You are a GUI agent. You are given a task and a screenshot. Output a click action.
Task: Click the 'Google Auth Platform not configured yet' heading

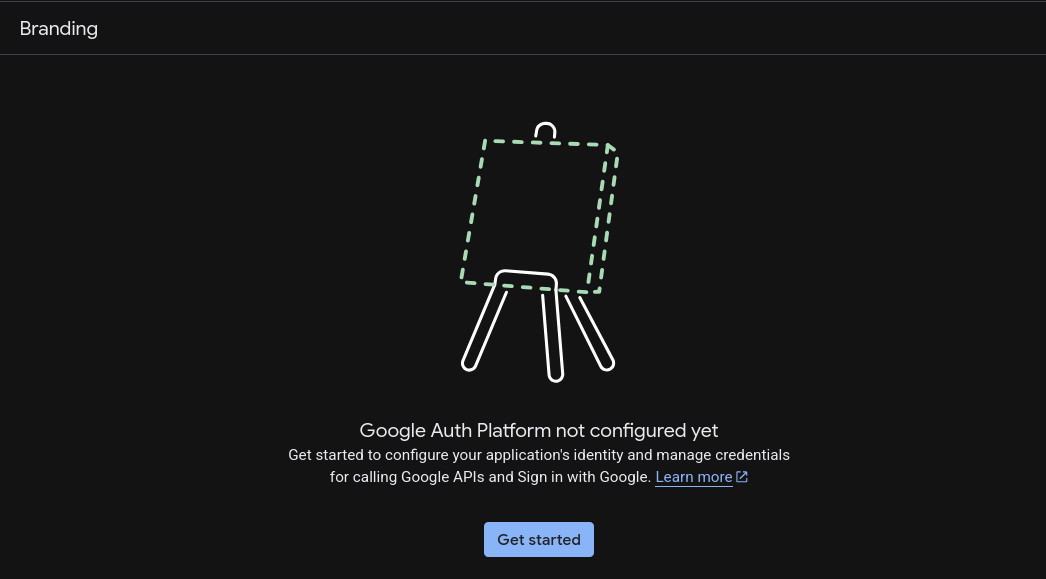[538, 430]
